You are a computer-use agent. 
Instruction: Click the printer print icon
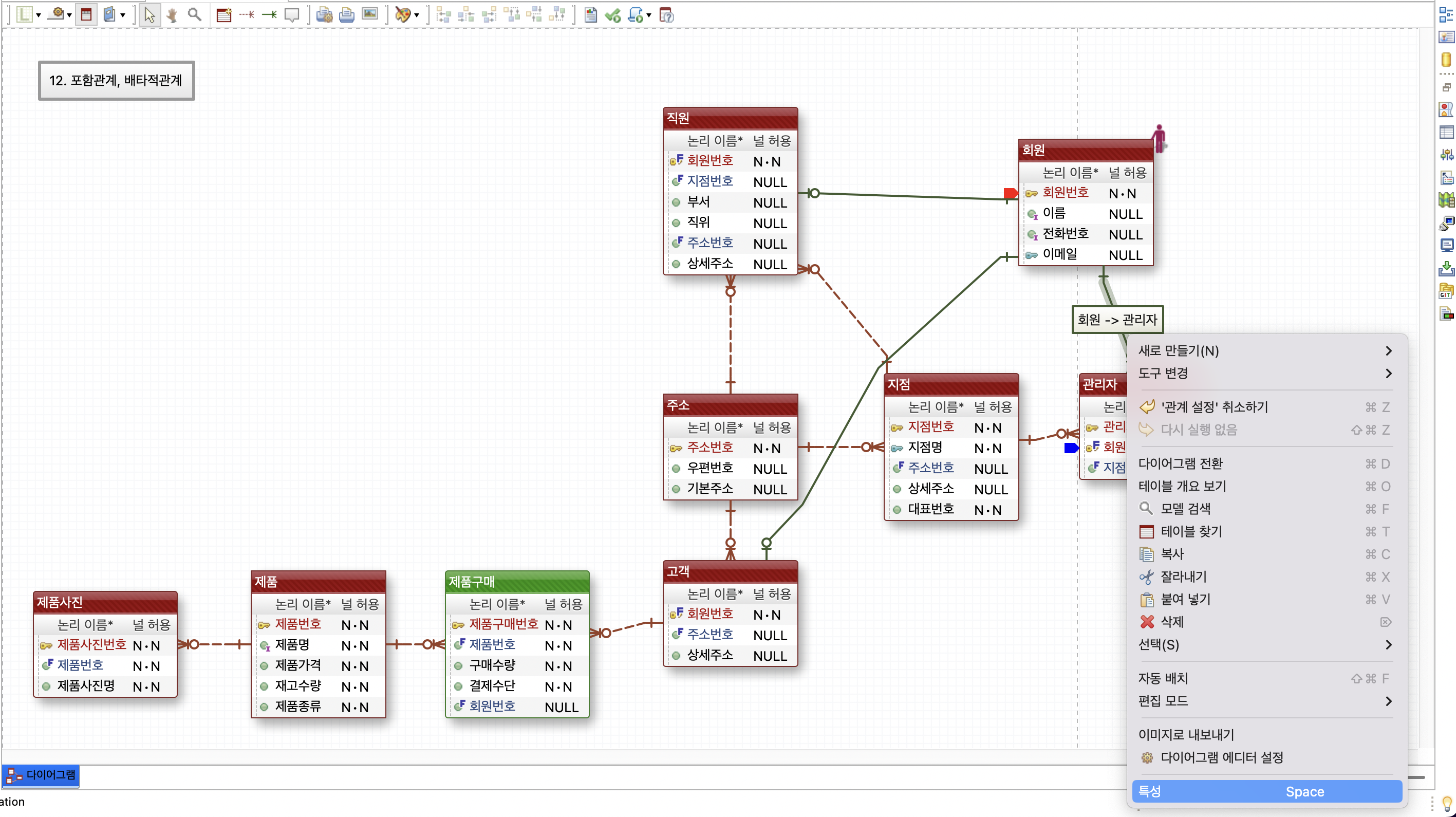point(346,15)
